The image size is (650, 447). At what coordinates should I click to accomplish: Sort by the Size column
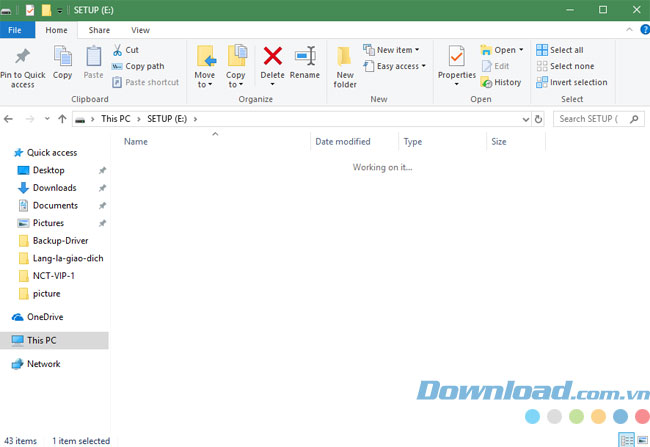point(498,142)
